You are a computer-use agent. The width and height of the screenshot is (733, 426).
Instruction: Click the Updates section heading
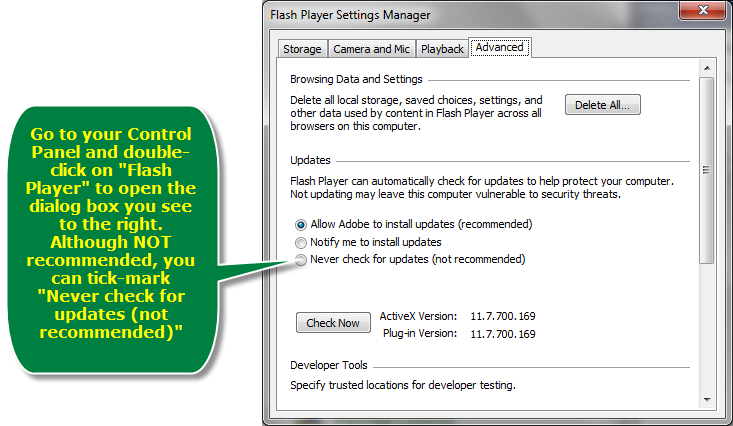pos(310,160)
